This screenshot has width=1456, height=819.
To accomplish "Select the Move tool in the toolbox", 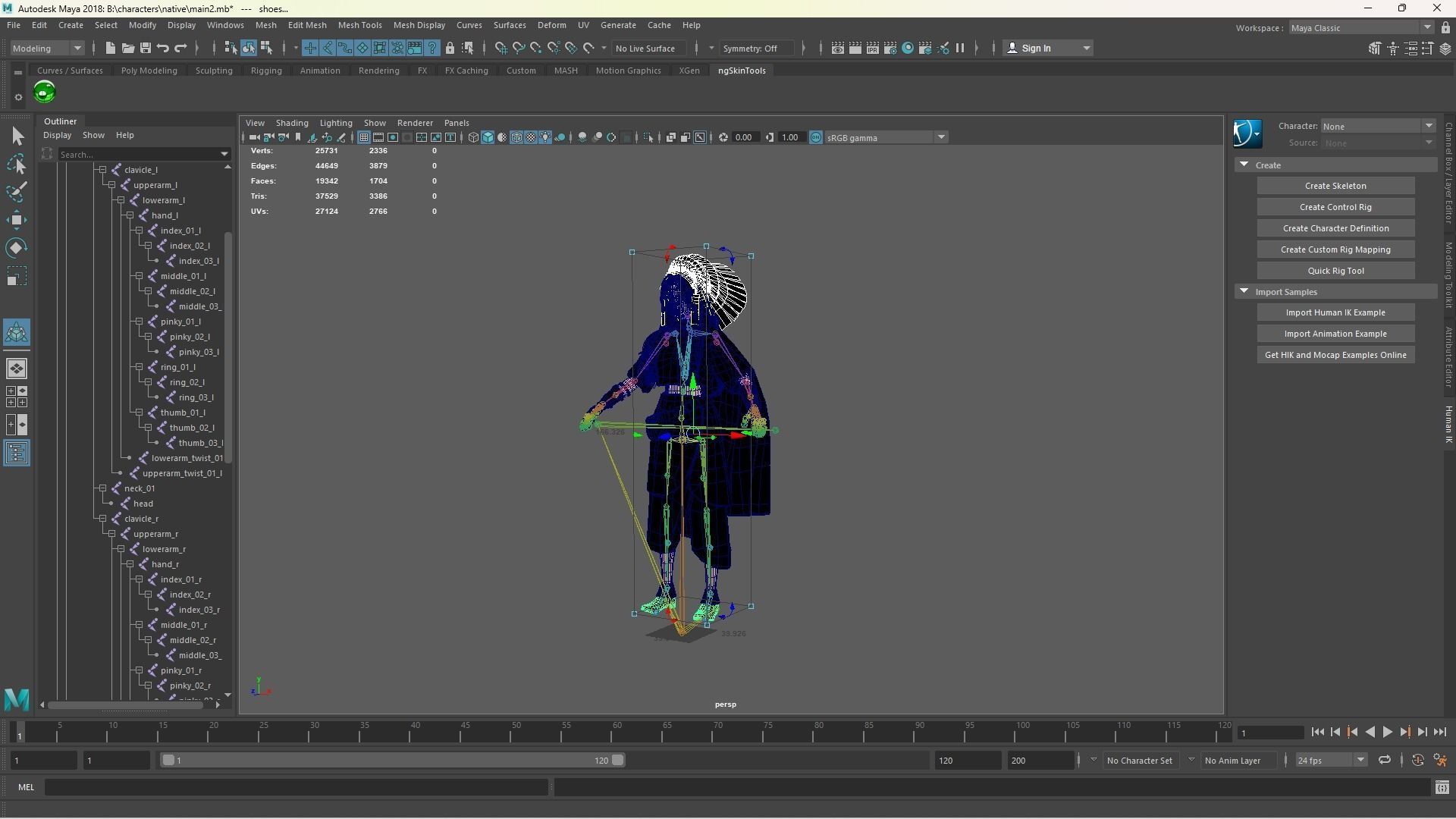I will point(16,220).
